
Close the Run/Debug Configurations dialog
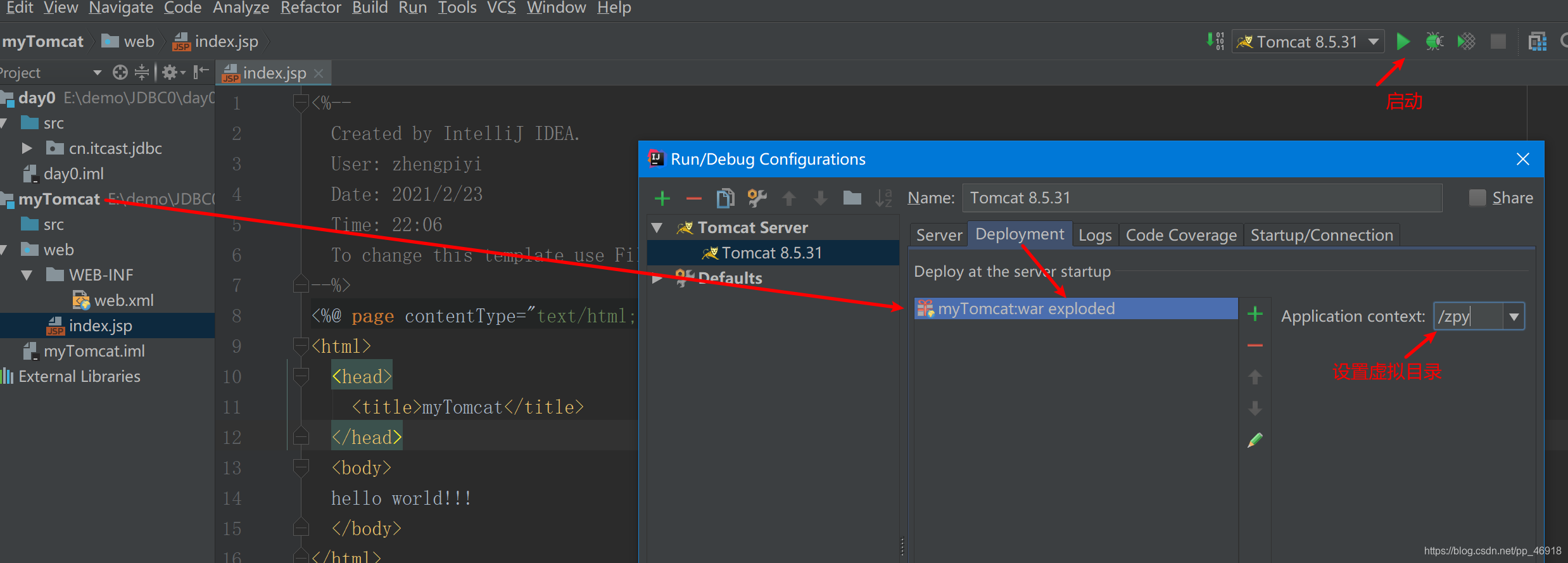(x=1523, y=159)
